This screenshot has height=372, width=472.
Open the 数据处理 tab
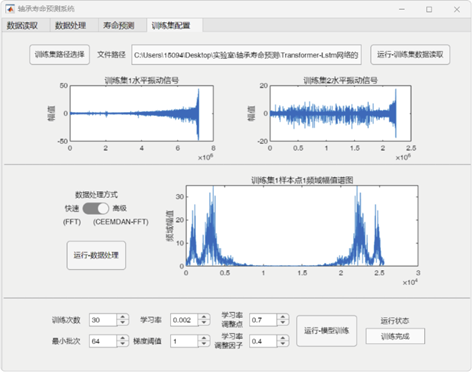[x=71, y=25]
